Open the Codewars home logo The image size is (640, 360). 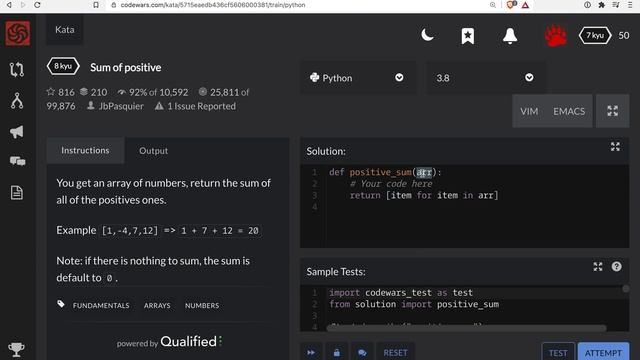click(x=18, y=33)
